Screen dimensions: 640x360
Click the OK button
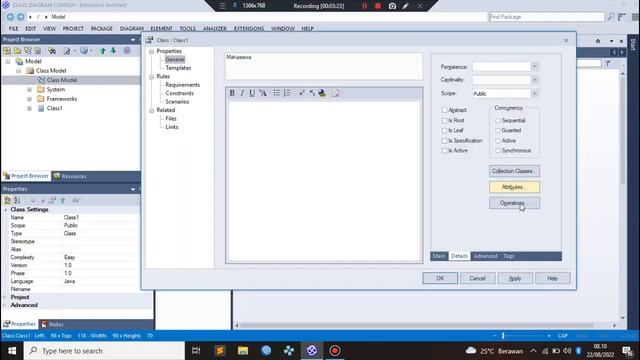pyautogui.click(x=440, y=278)
